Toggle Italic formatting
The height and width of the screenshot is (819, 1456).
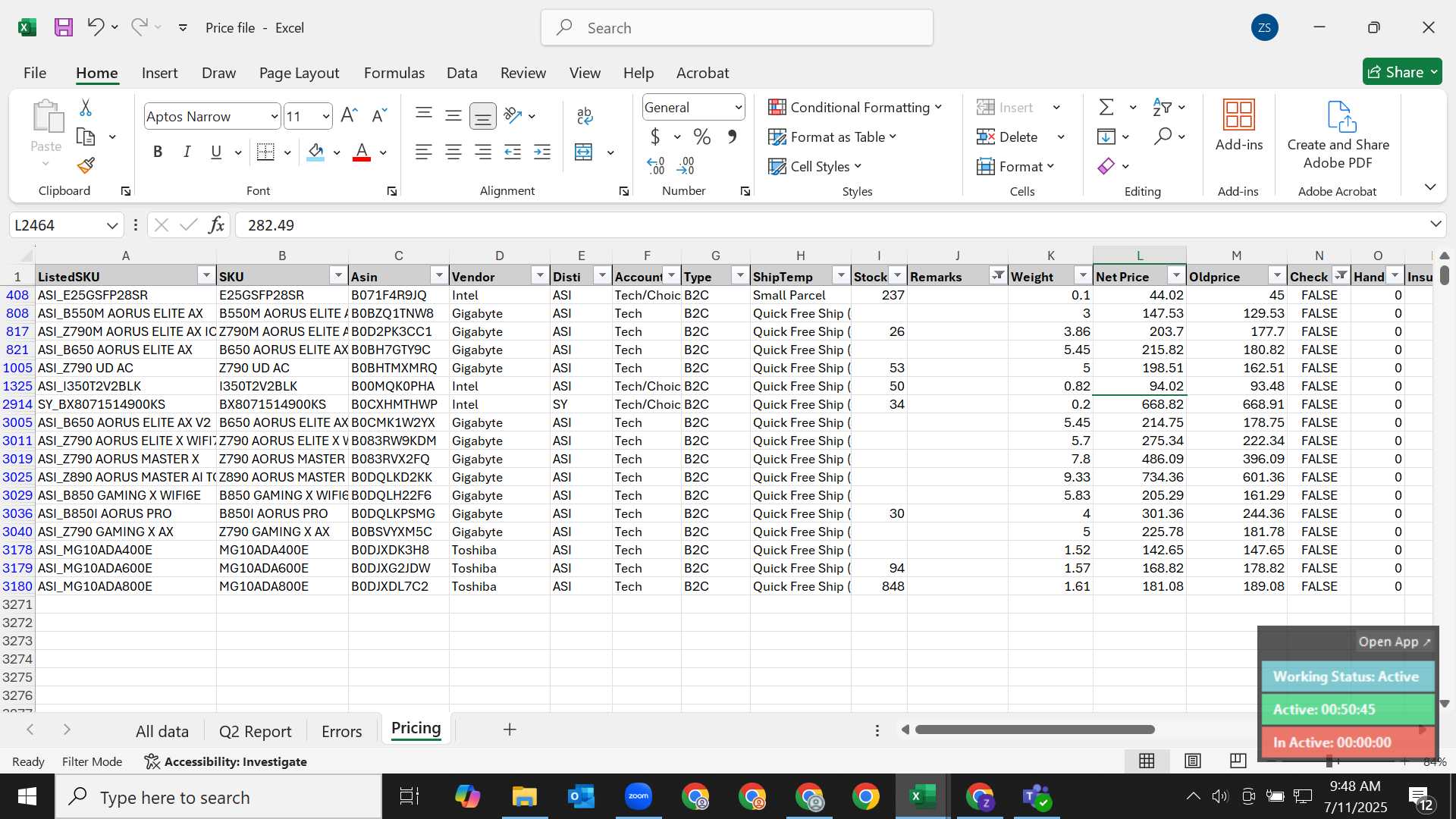pyautogui.click(x=187, y=152)
